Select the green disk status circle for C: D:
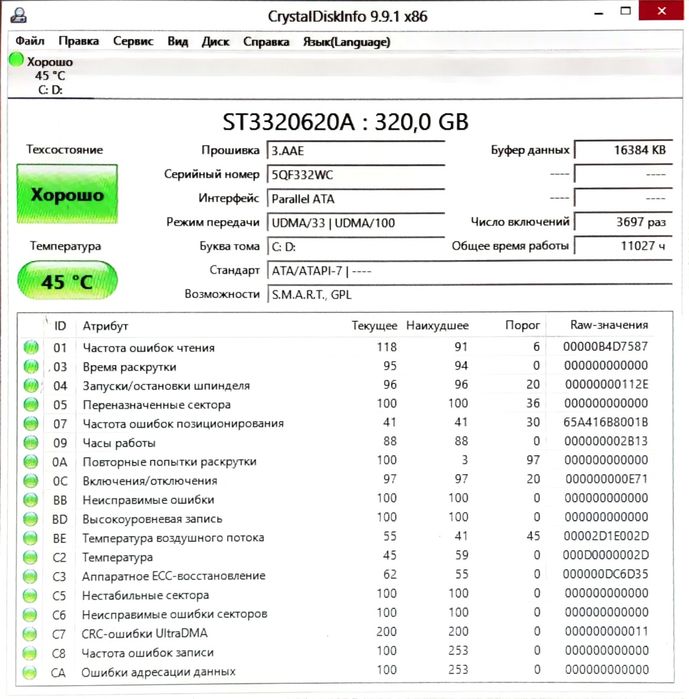689x699 pixels. tap(16, 60)
